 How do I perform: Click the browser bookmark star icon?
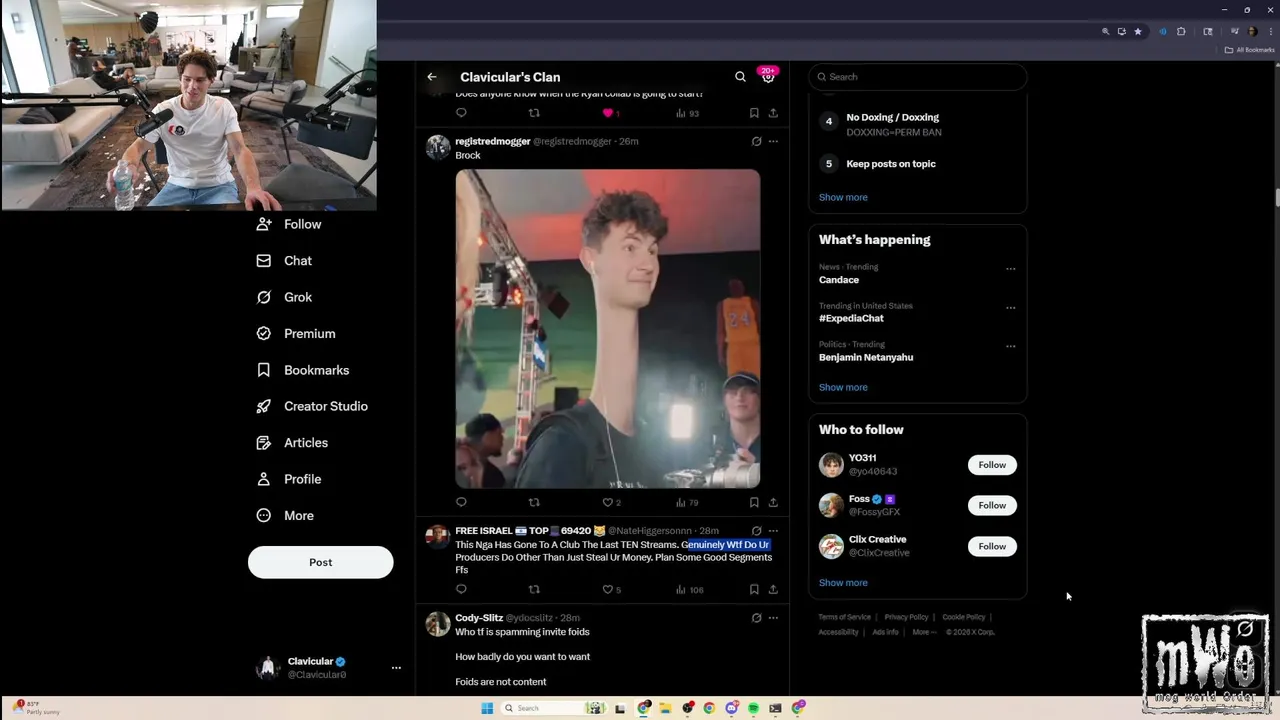click(x=1137, y=32)
